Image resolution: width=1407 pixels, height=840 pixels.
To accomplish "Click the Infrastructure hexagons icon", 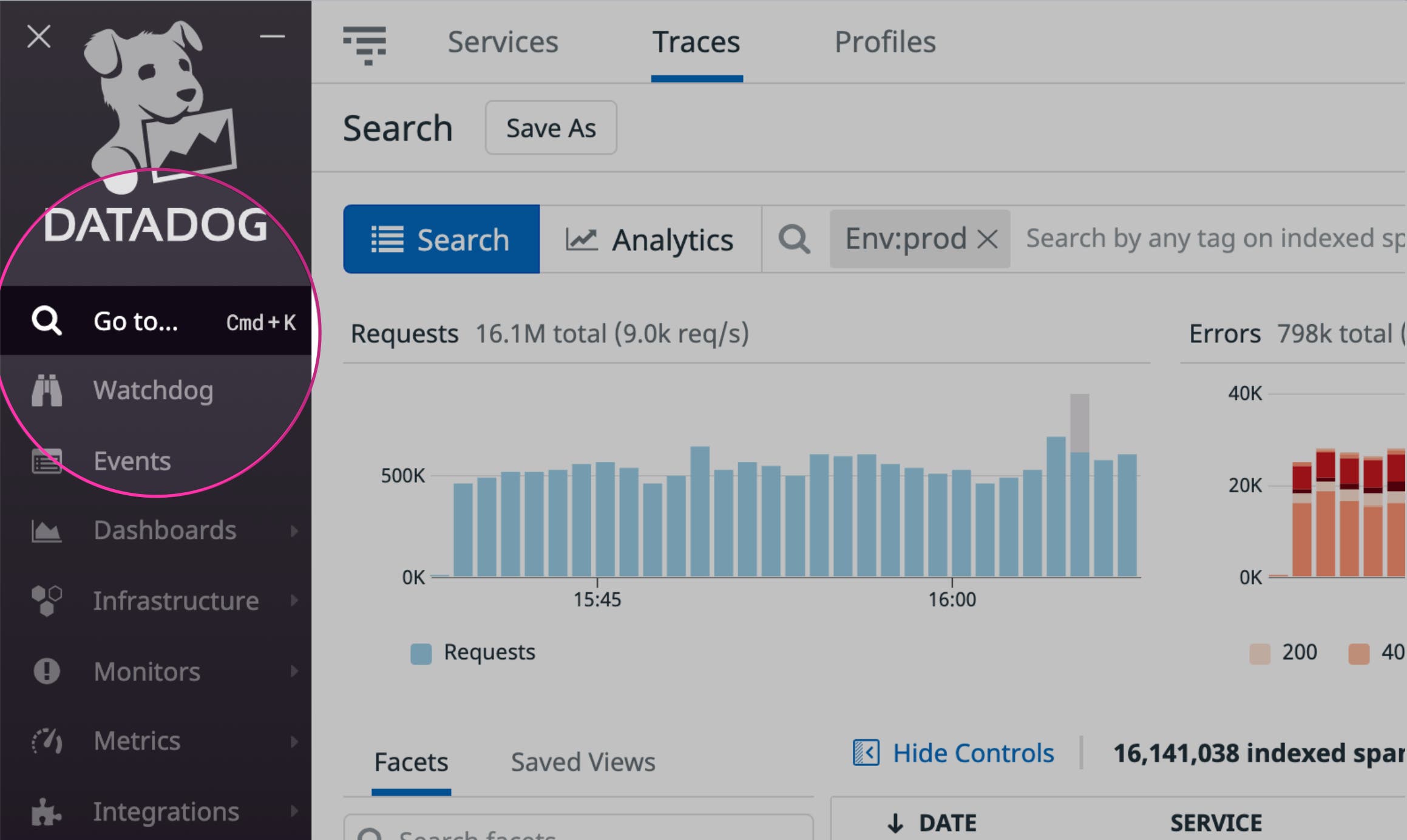I will (47, 601).
